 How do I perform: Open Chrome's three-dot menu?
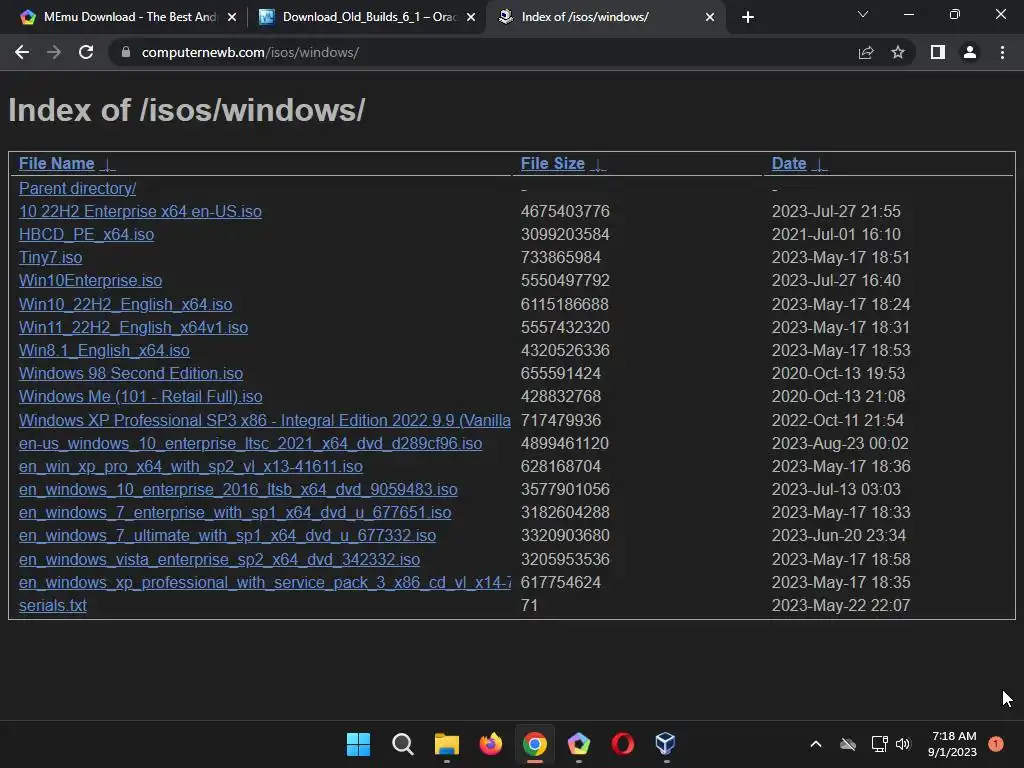point(1002,52)
